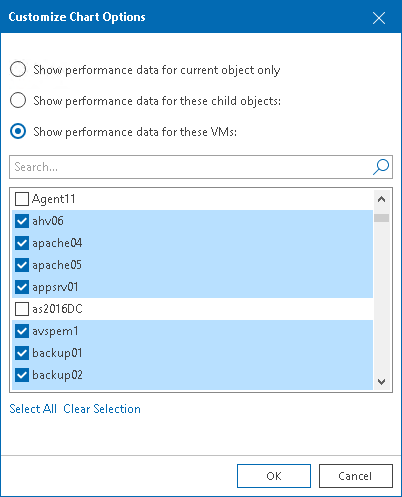Click the Clear Selection link
402x497 pixels.
point(102,409)
